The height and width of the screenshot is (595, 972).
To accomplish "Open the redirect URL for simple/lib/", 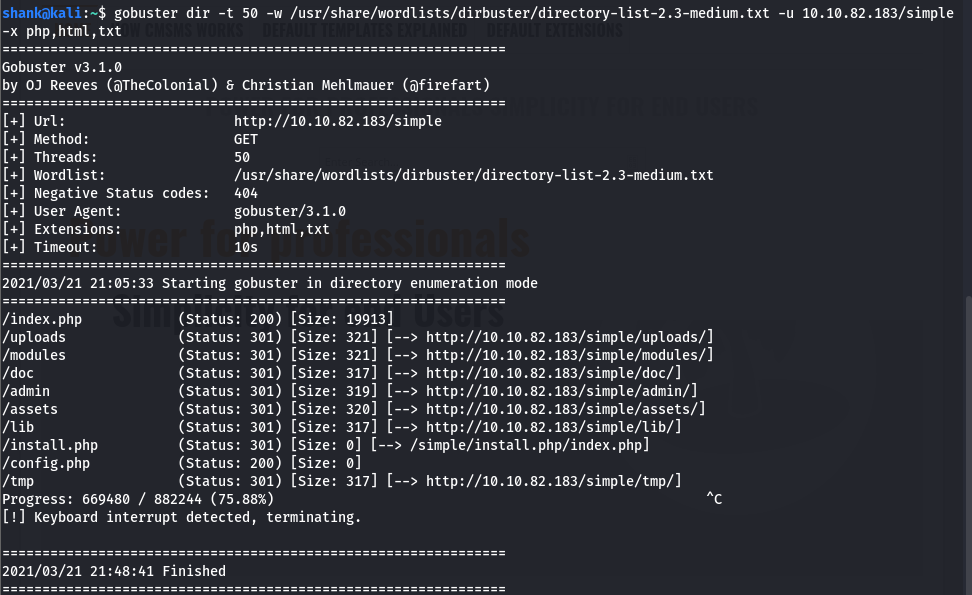I will 549,426.
